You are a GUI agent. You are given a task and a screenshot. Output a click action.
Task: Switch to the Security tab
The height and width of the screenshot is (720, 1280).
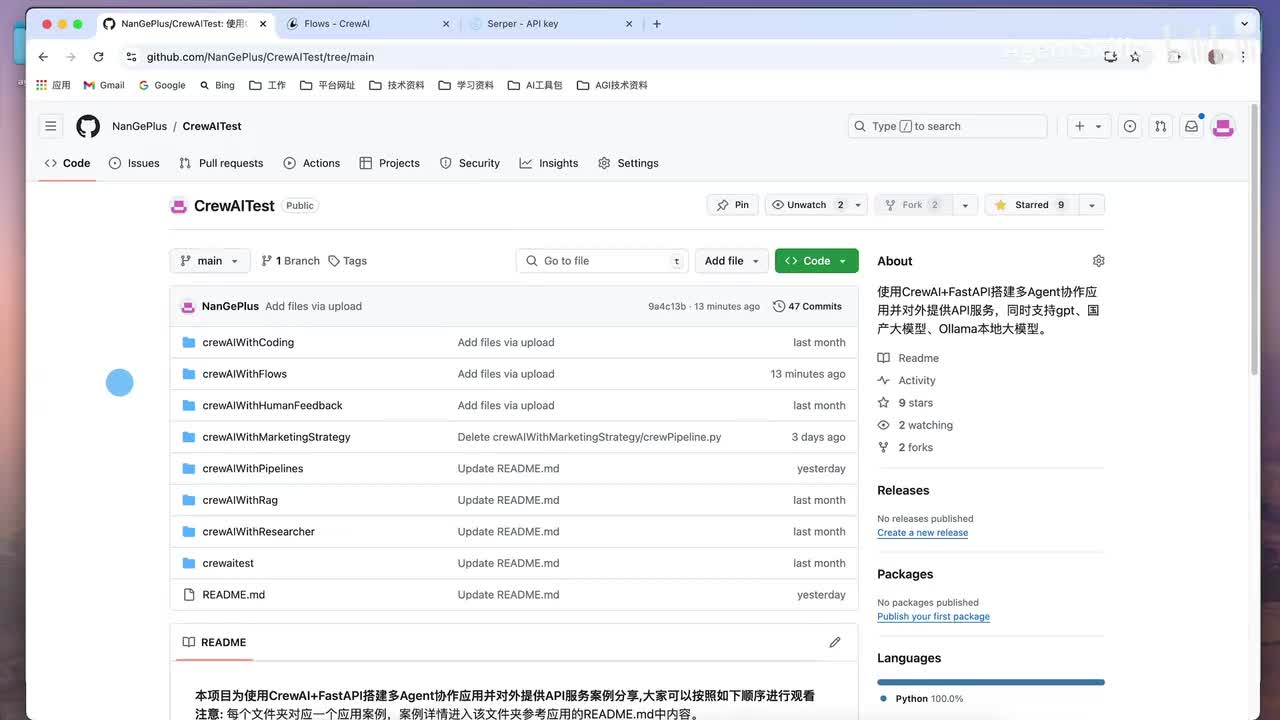point(470,163)
